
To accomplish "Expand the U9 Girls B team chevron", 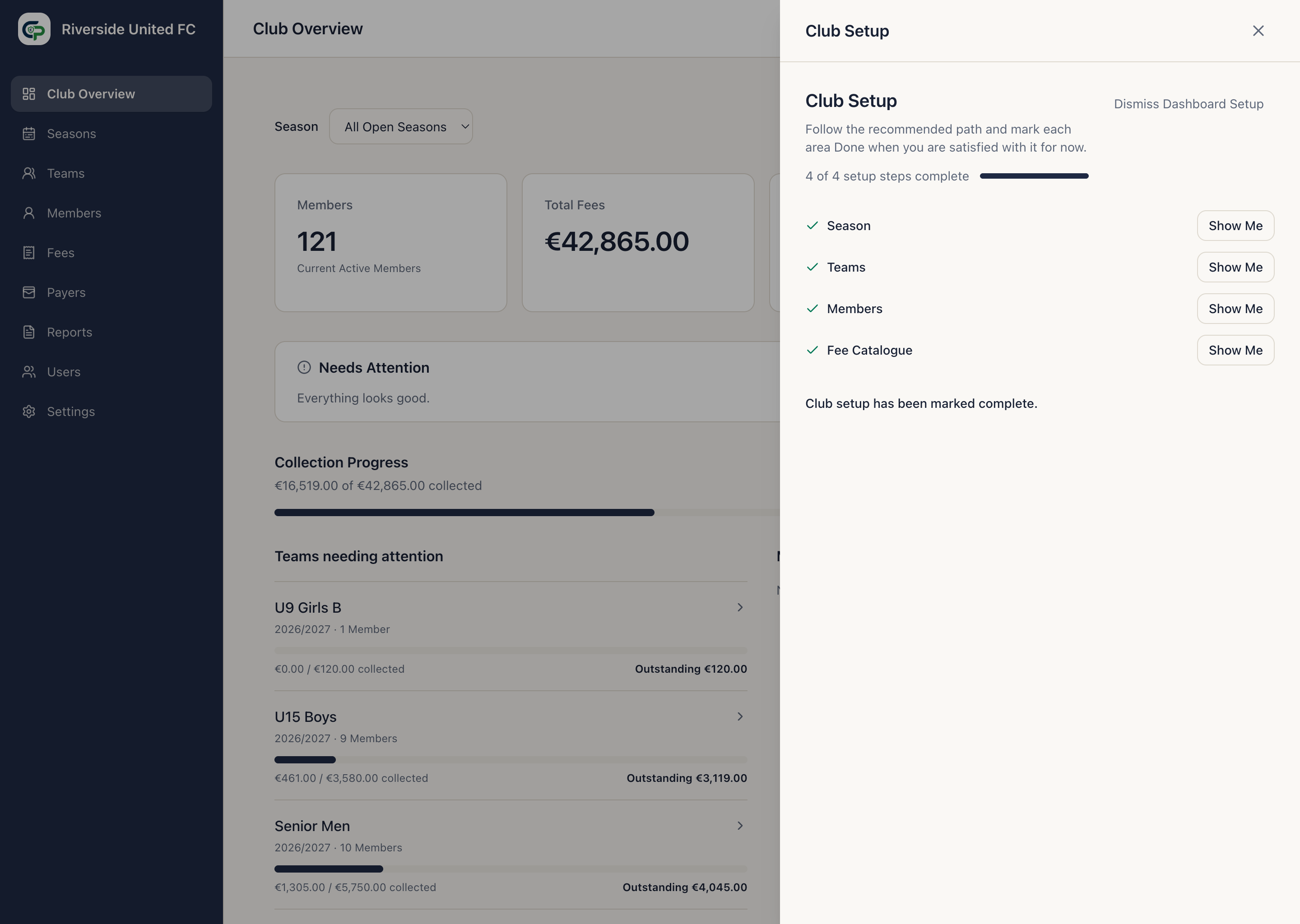I will coord(740,607).
